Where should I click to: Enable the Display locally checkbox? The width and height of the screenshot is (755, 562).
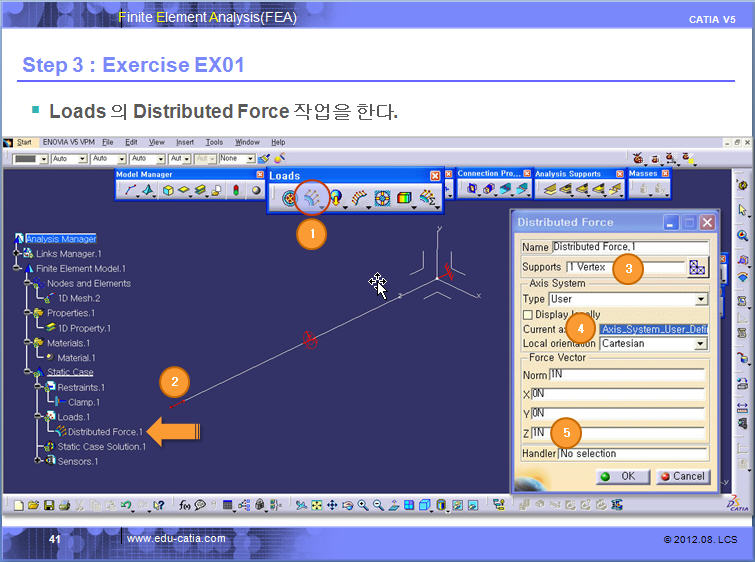tap(528, 314)
